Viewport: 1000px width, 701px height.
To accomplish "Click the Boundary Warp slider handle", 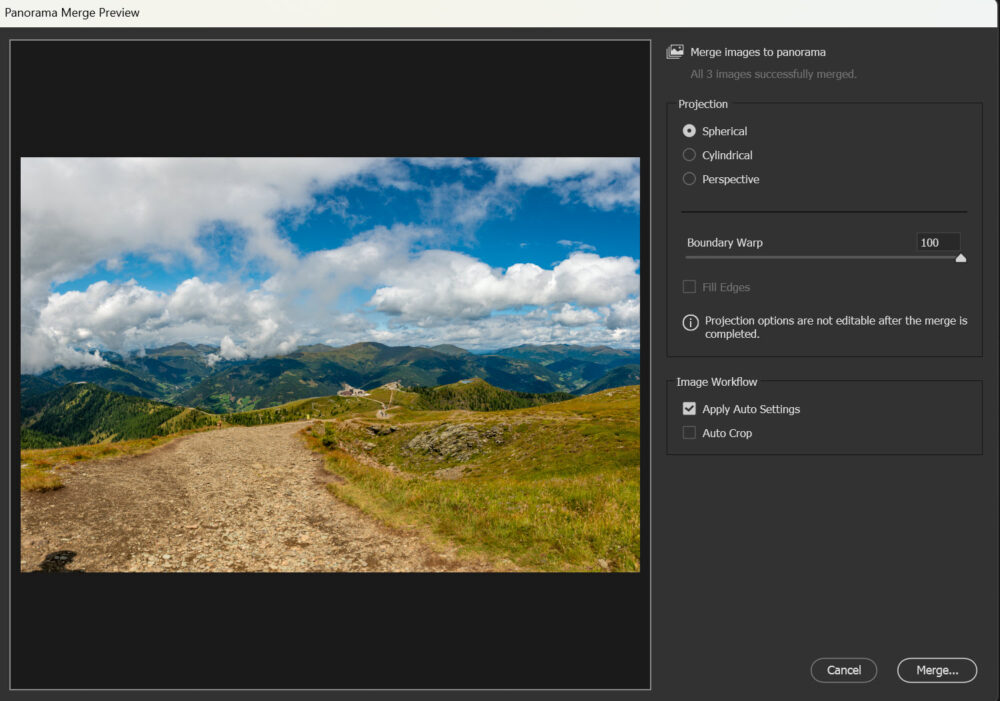I will (x=961, y=258).
